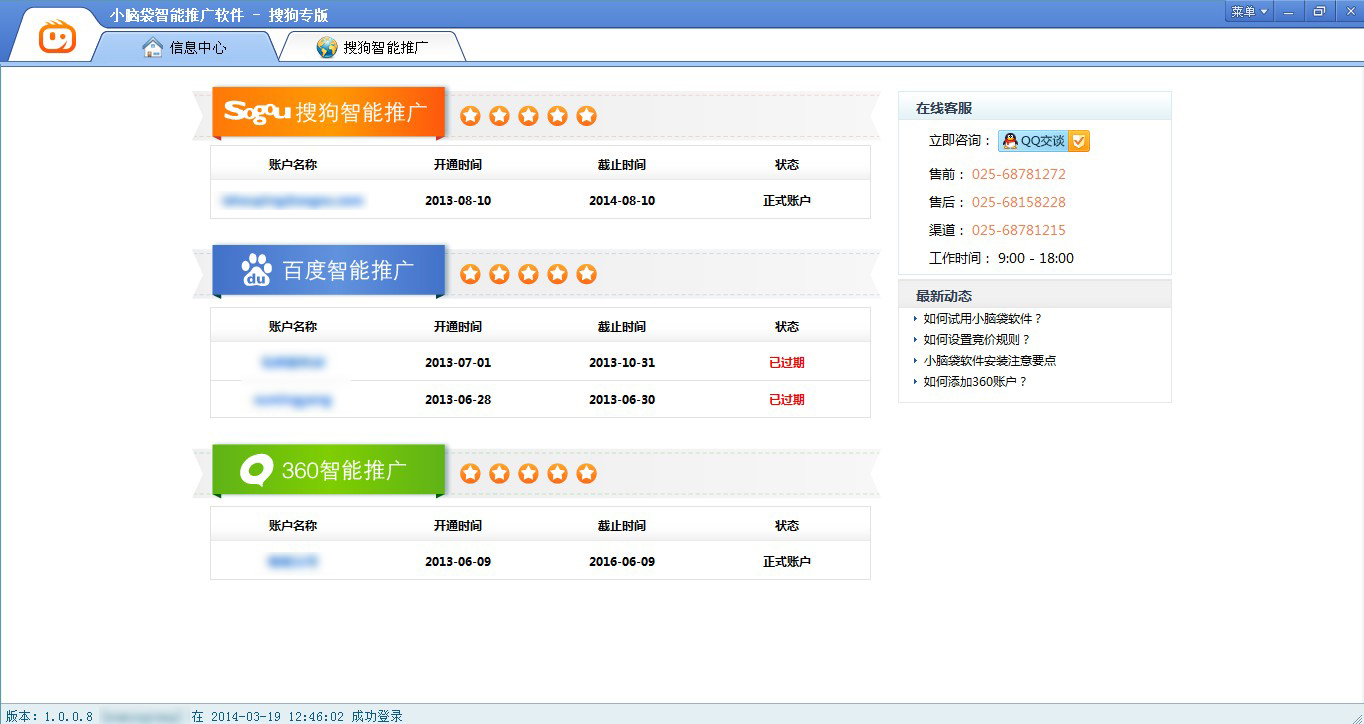Select Sogou account row 2013-08-10
Image resolution: width=1364 pixels, height=724 pixels.
pyautogui.click(x=540, y=200)
